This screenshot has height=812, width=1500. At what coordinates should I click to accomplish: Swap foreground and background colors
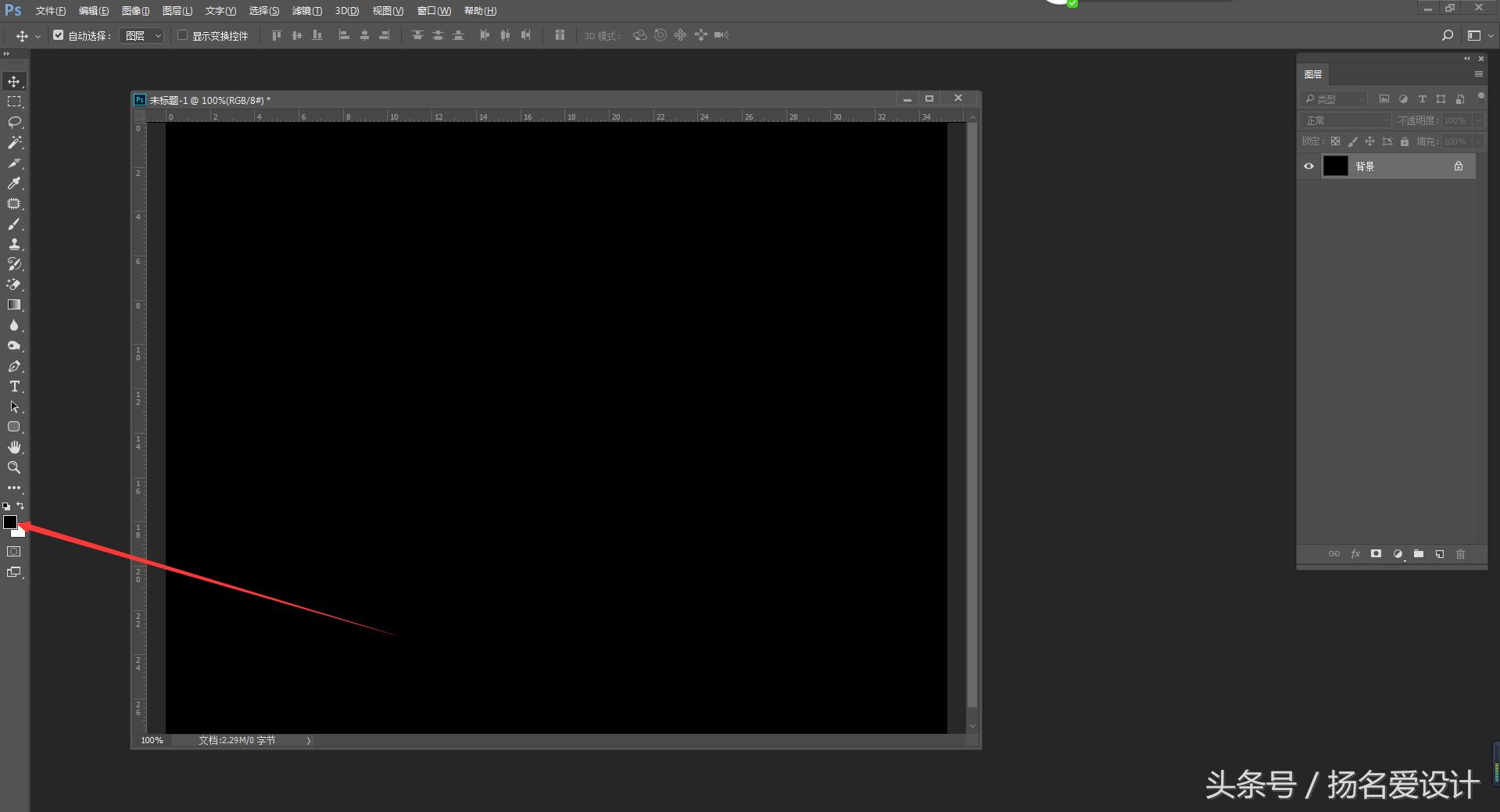click(x=21, y=506)
